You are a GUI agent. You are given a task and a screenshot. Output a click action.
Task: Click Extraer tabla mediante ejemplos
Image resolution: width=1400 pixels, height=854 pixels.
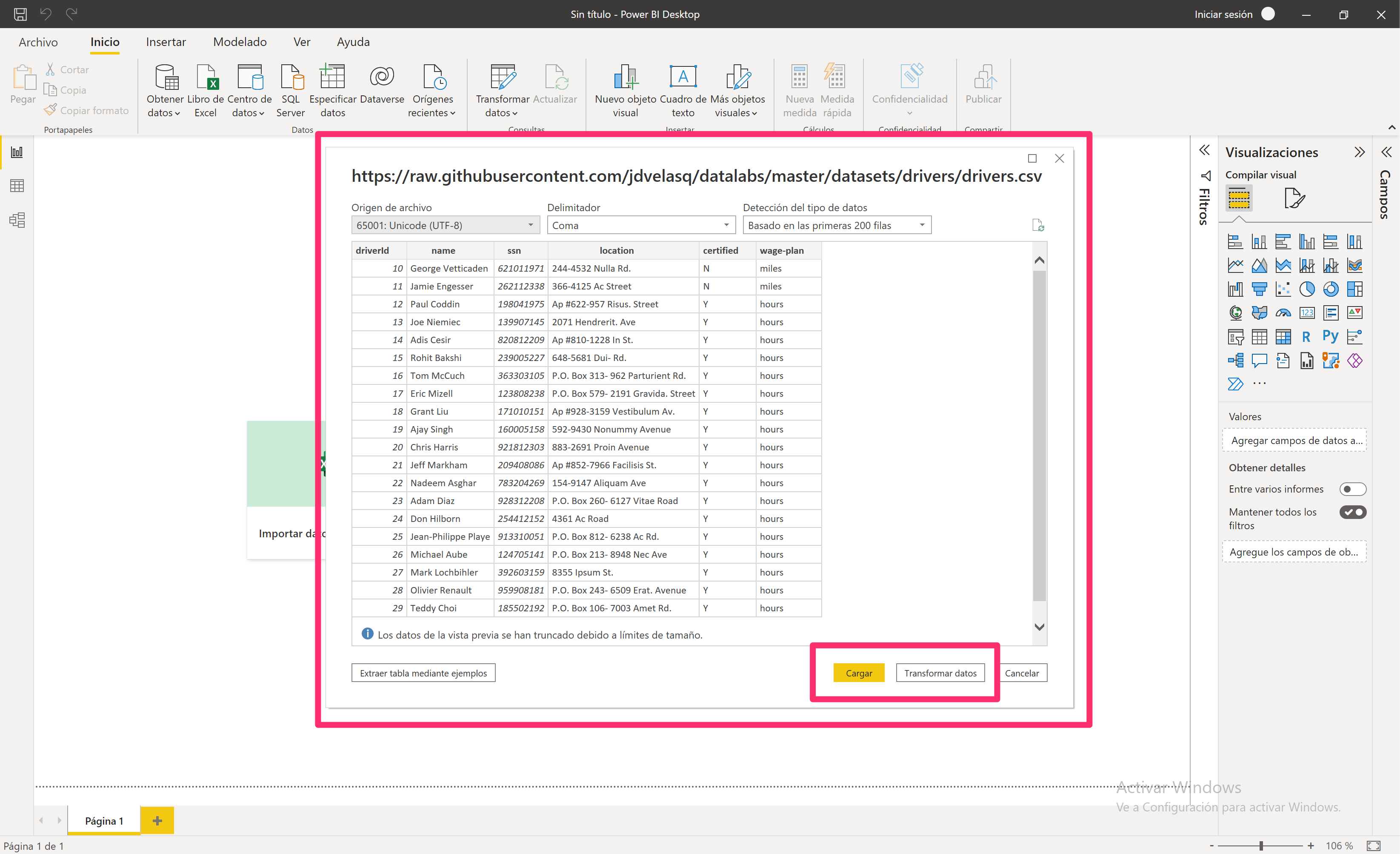[x=423, y=673]
